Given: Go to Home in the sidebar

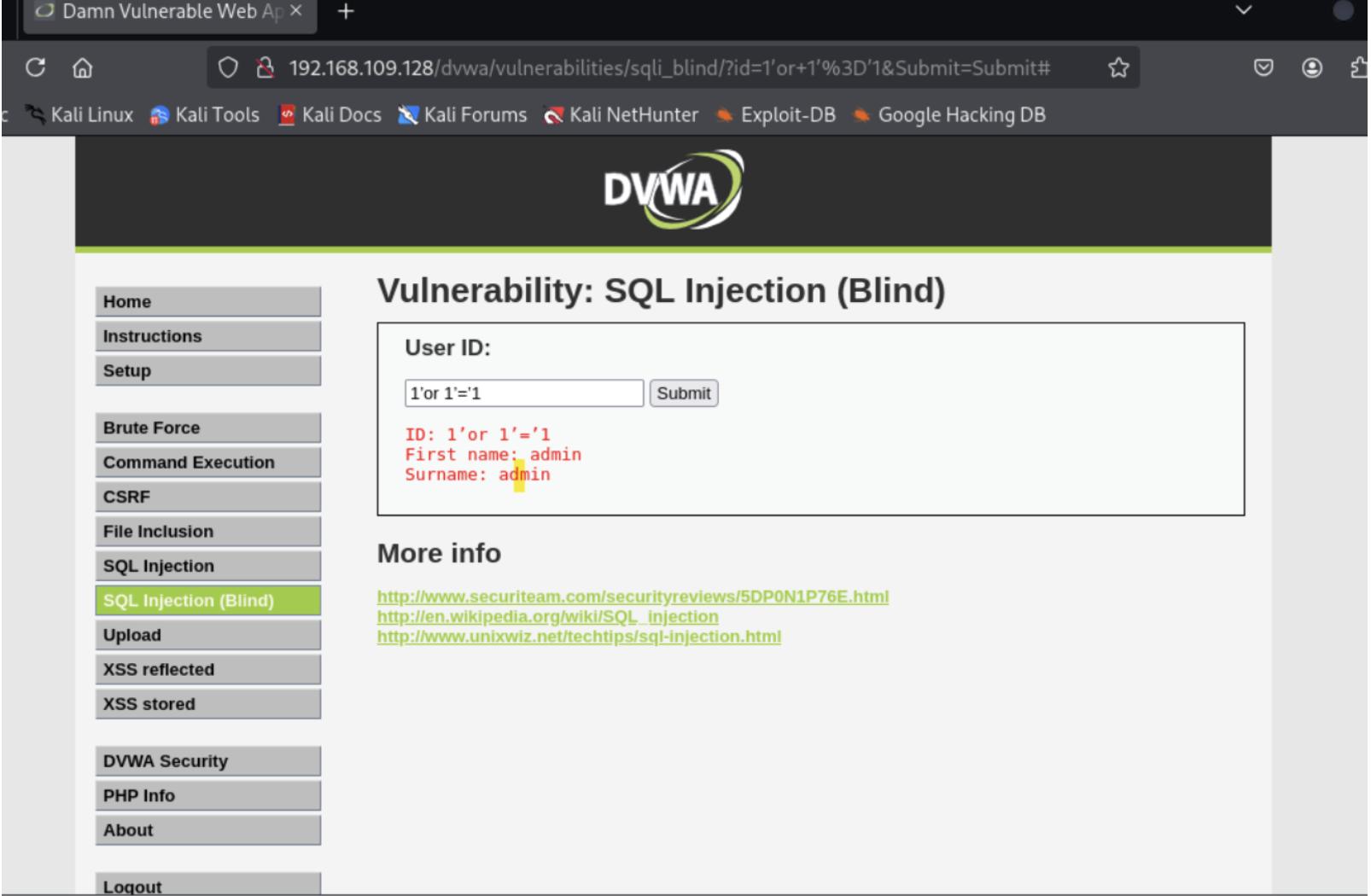Looking at the screenshot, I should (x=208, y=301).
